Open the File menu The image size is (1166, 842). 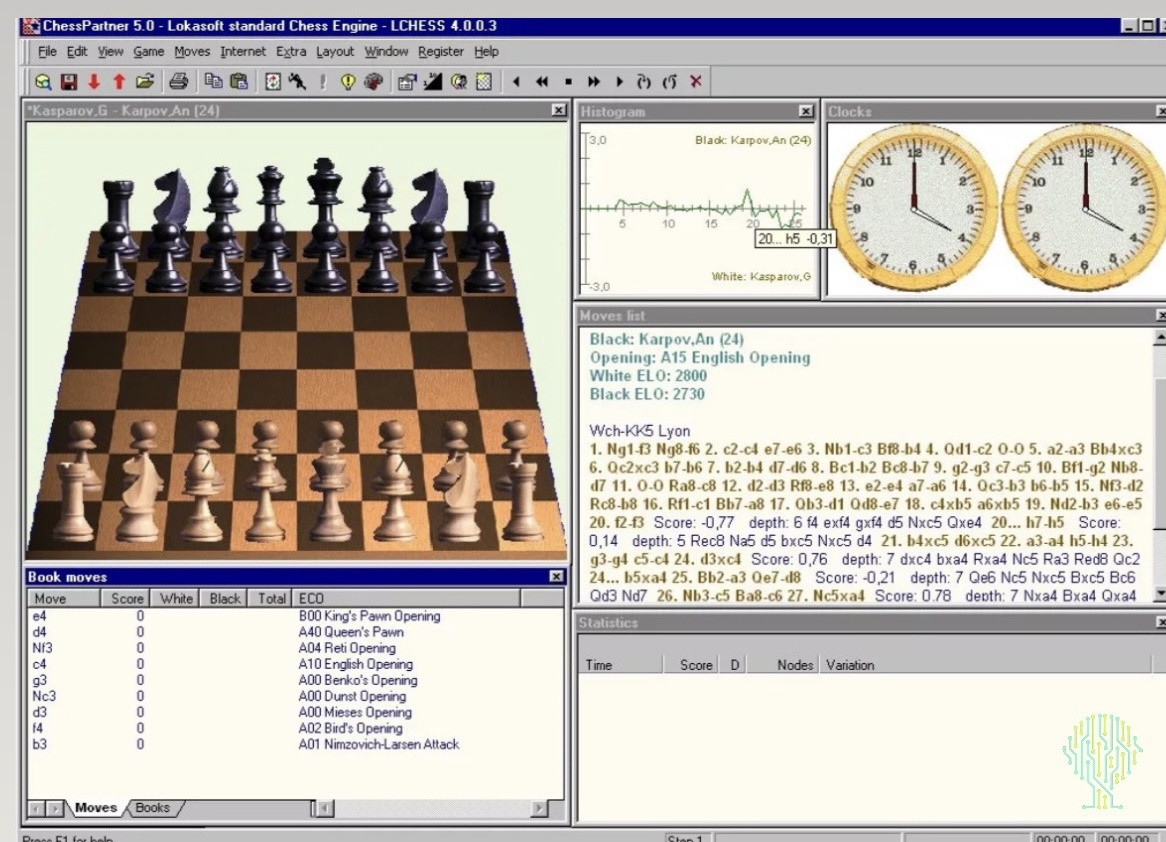(47, 51)
